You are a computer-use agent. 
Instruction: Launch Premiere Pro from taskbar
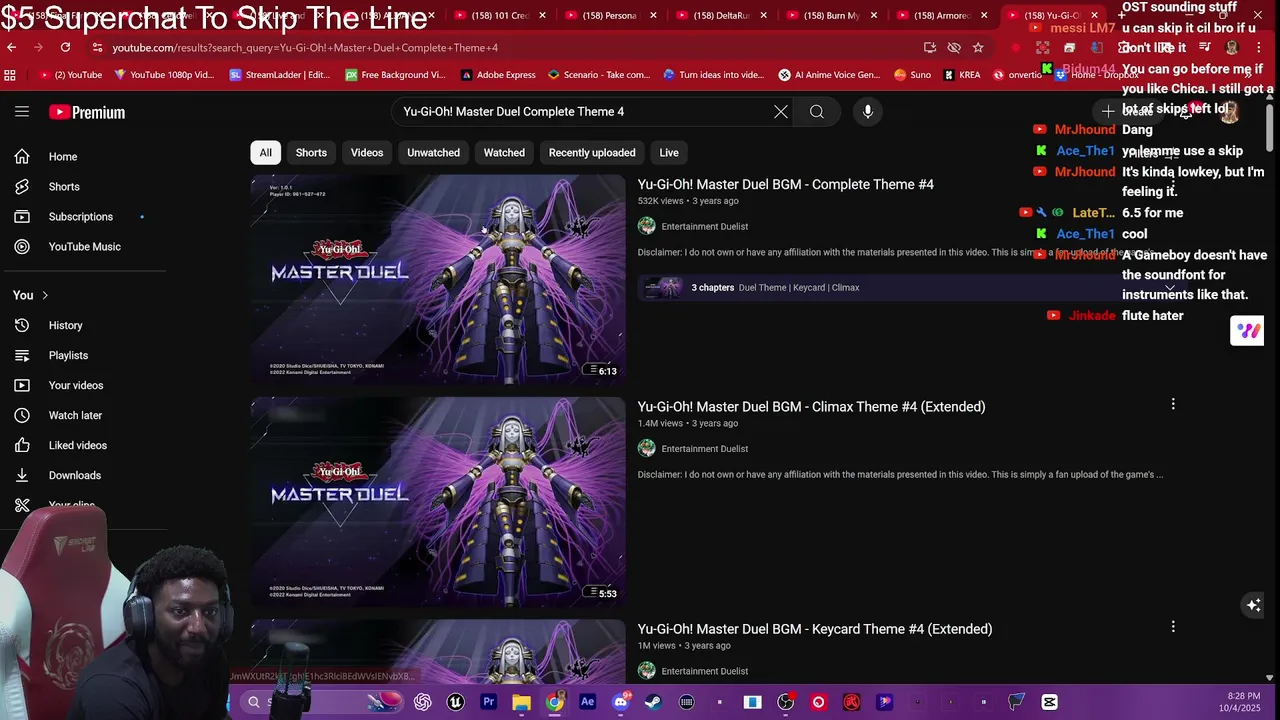tap(488, 702)
